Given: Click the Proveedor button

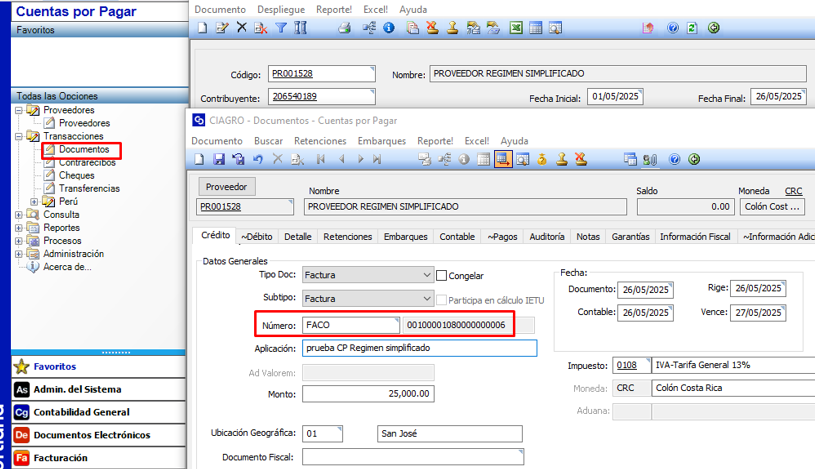Looking at the screenshot, I should pos(226,187).
